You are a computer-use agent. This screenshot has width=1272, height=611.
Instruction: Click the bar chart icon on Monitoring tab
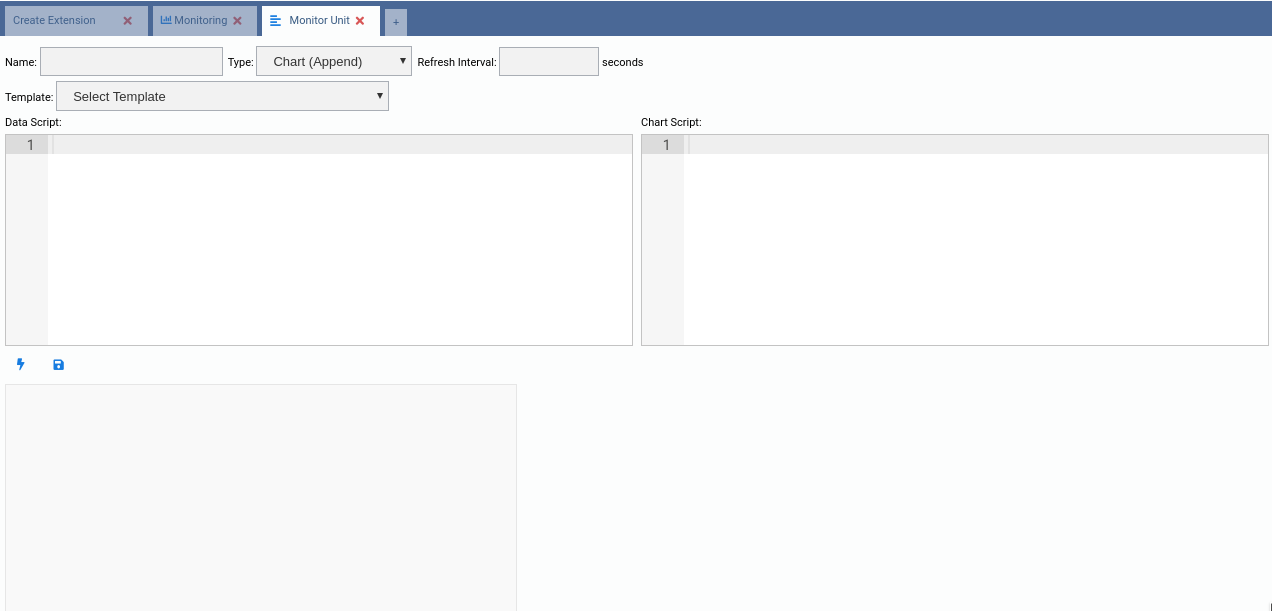tap(166, 20)
